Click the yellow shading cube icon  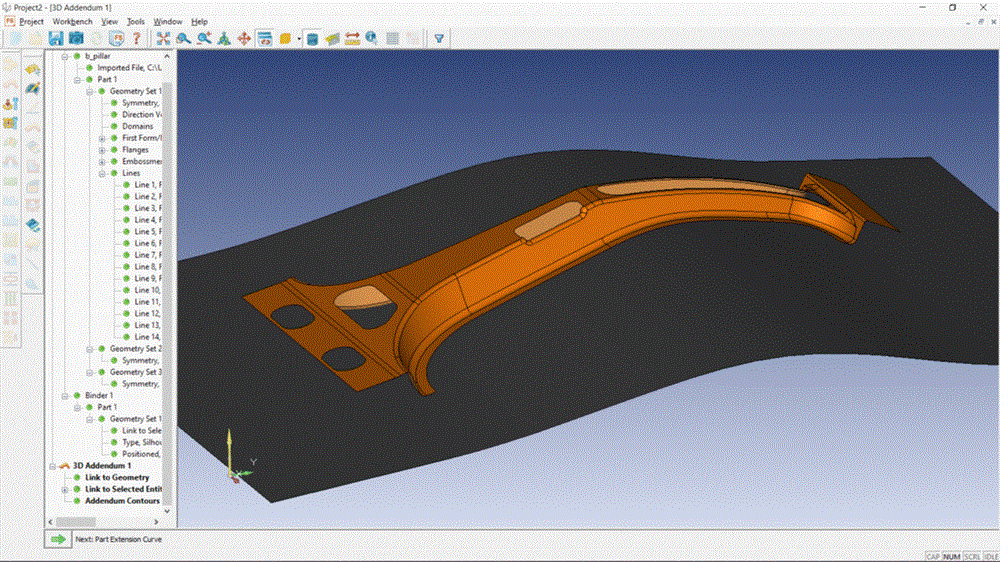point(285,38)
